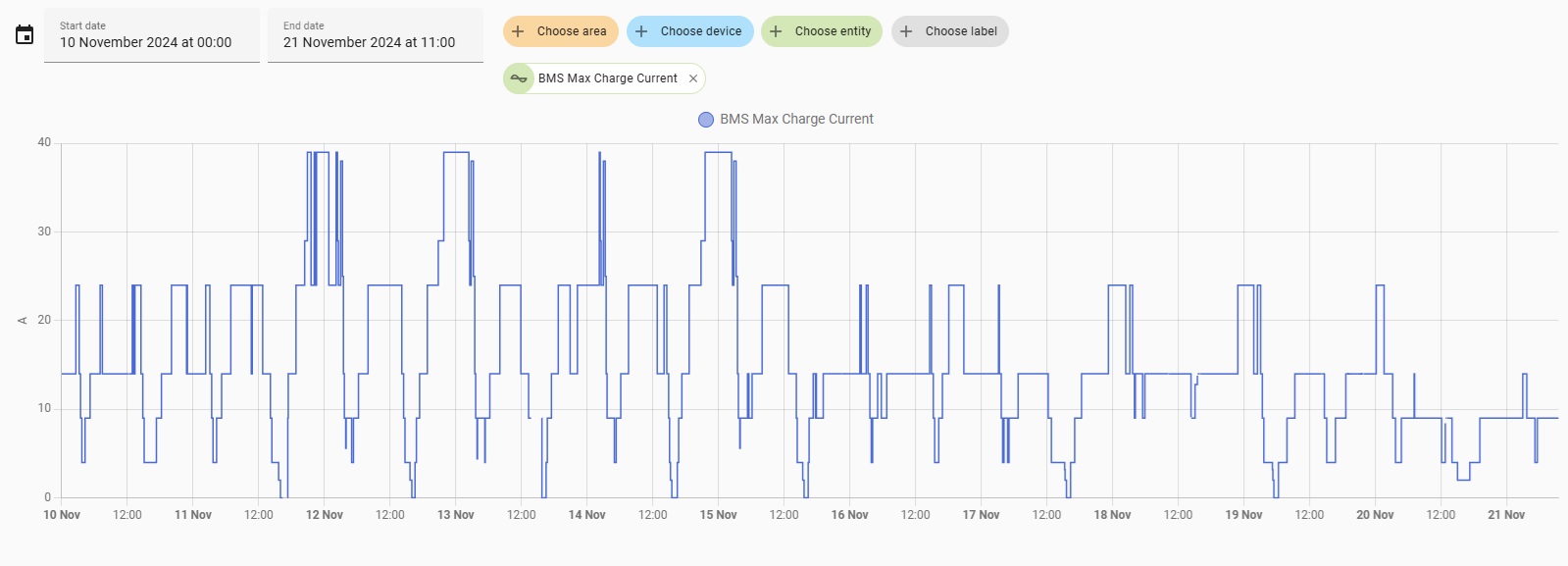Viewport: 1568px width, 566px height.
Task: Select the BMS Max Charge Current chip
Action: coord(607,78)
